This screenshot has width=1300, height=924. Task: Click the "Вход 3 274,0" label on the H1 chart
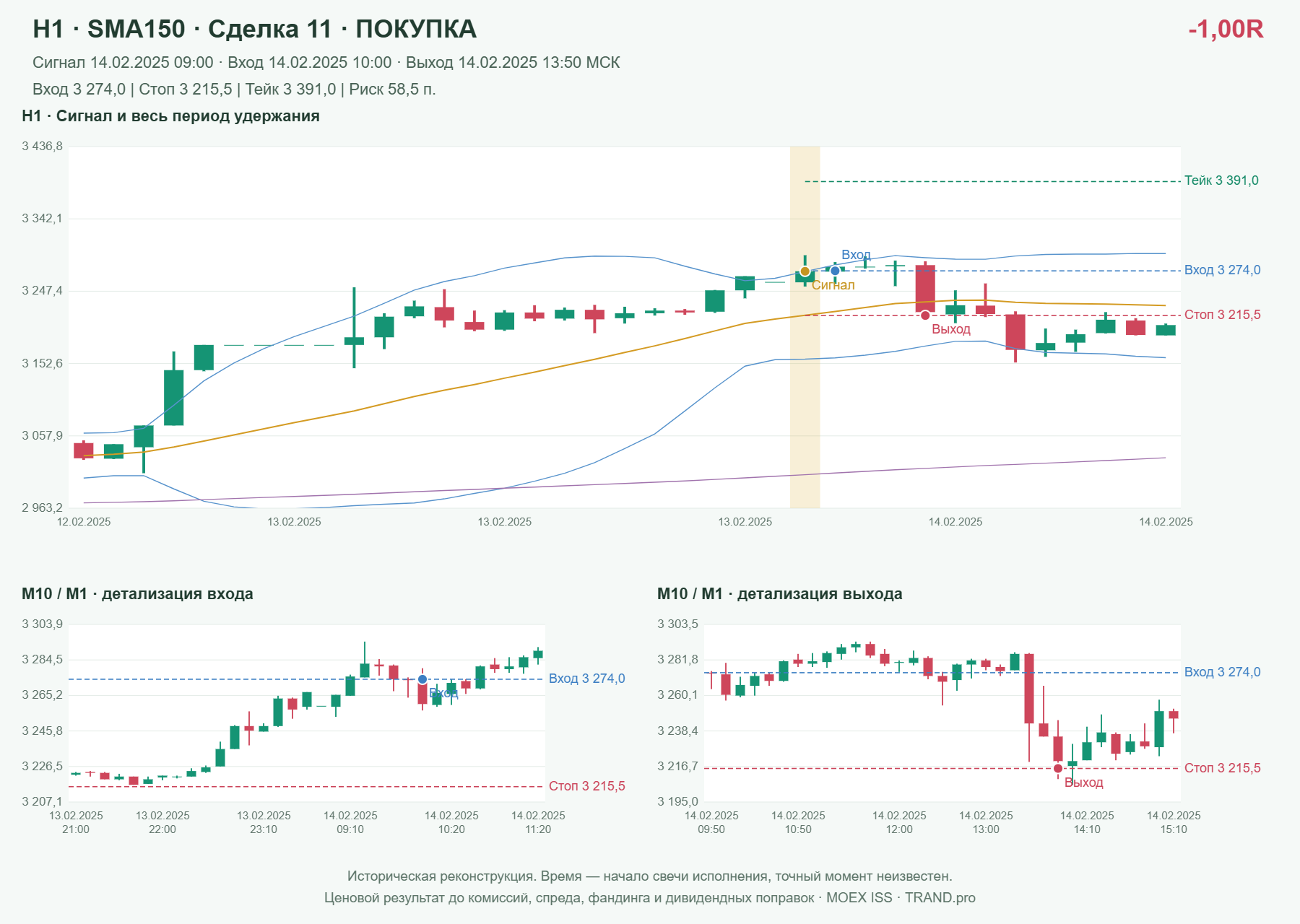point(1223,270)
